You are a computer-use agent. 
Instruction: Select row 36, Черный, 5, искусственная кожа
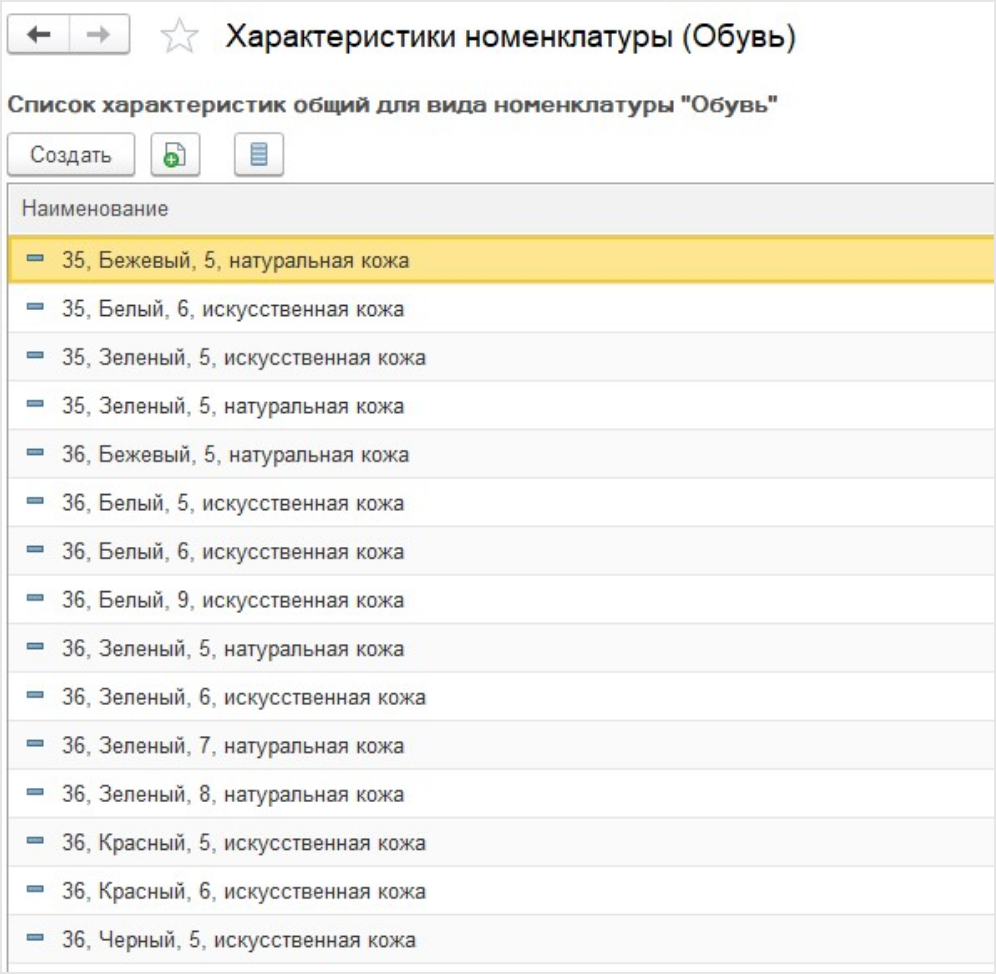(238, 940)
